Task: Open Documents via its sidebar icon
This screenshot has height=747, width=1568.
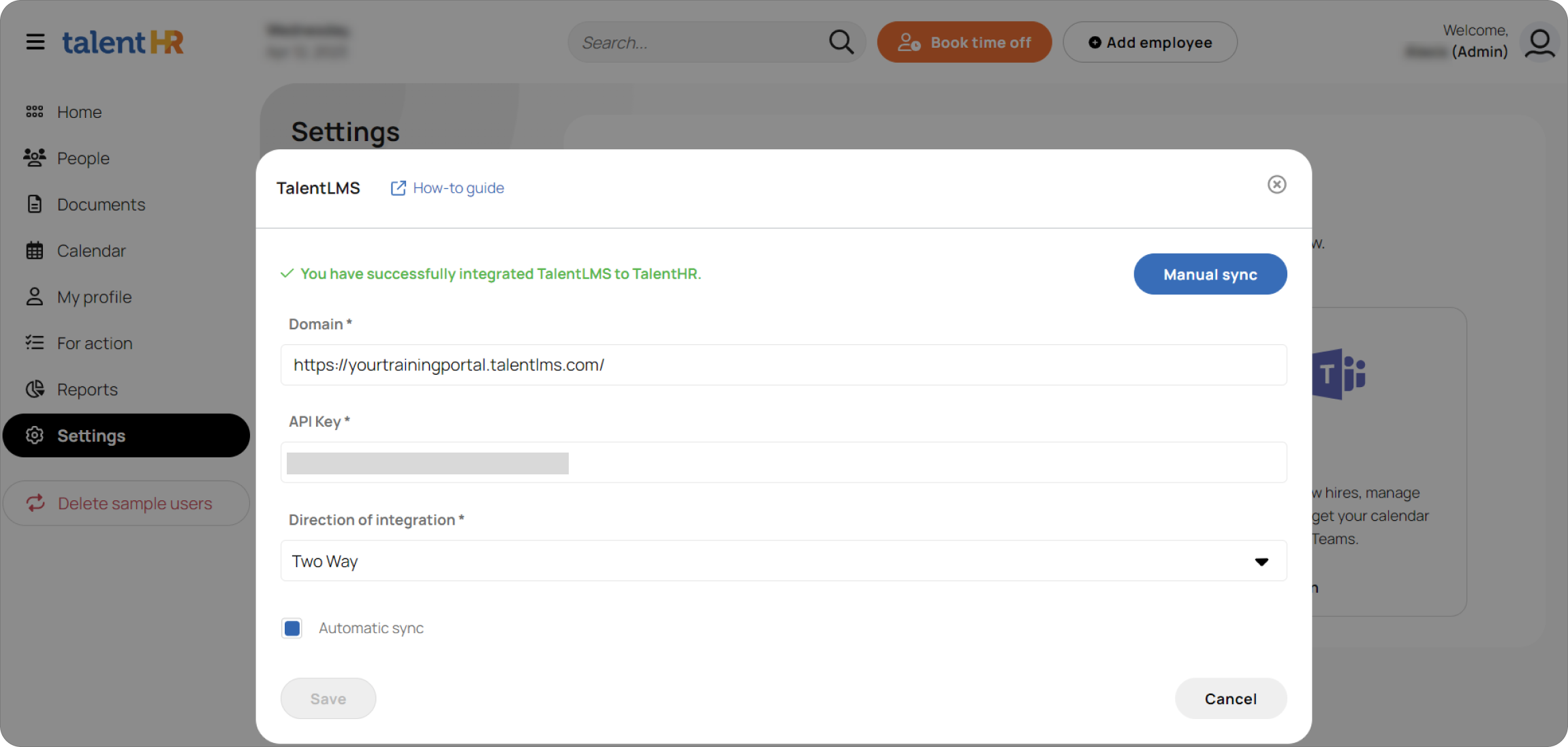Action: click(34, 204)
